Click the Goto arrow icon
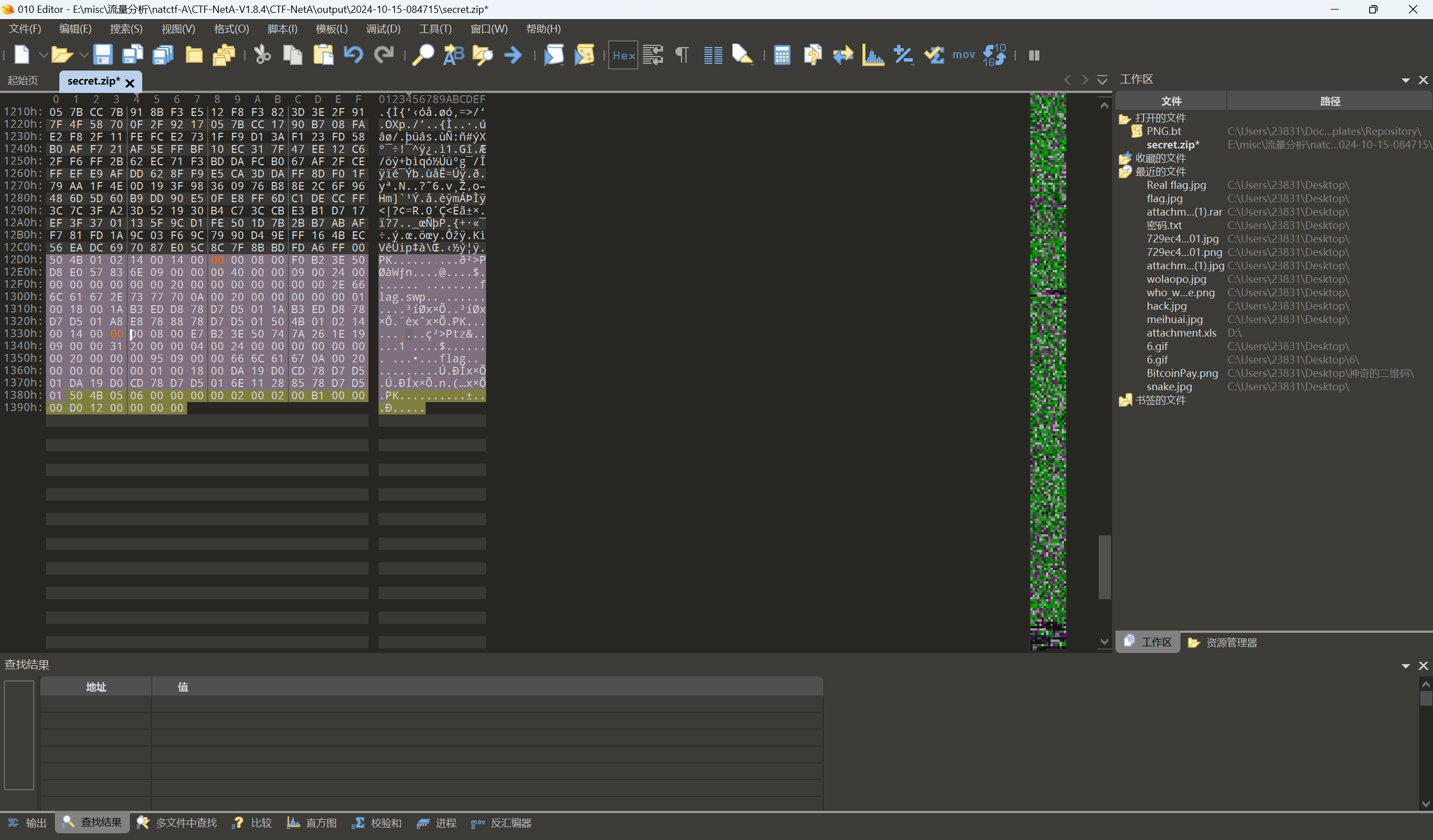The height and width of the screenshot is (840, 1433). (513, 54)
